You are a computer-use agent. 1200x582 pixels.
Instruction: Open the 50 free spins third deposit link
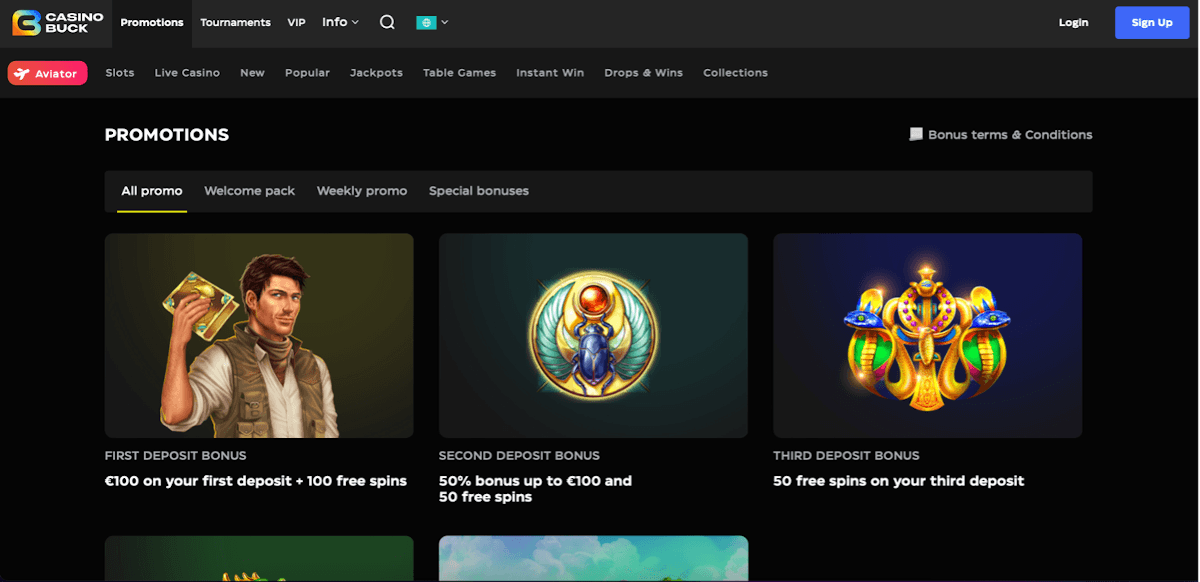click(x=898, y=481)
